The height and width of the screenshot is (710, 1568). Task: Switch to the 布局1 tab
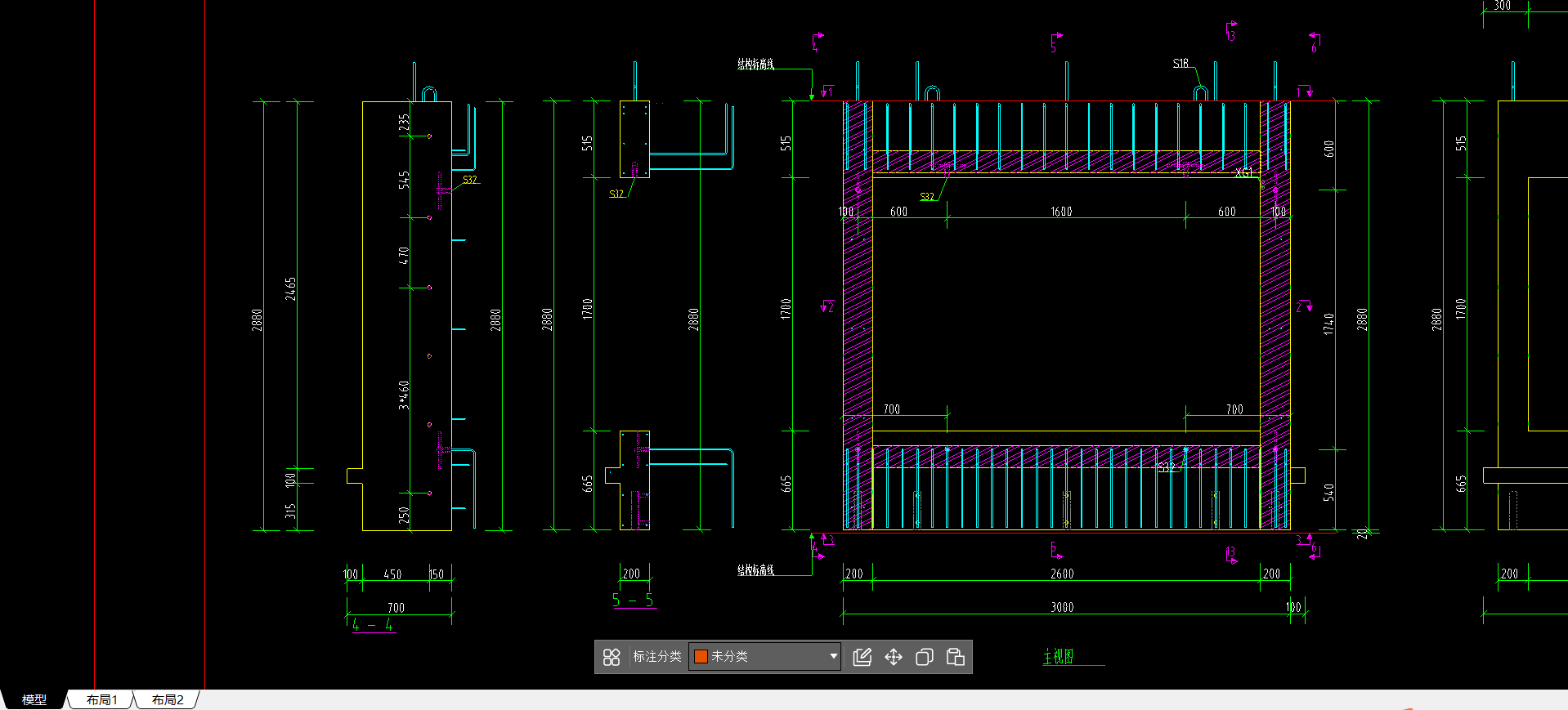[102, 700]
